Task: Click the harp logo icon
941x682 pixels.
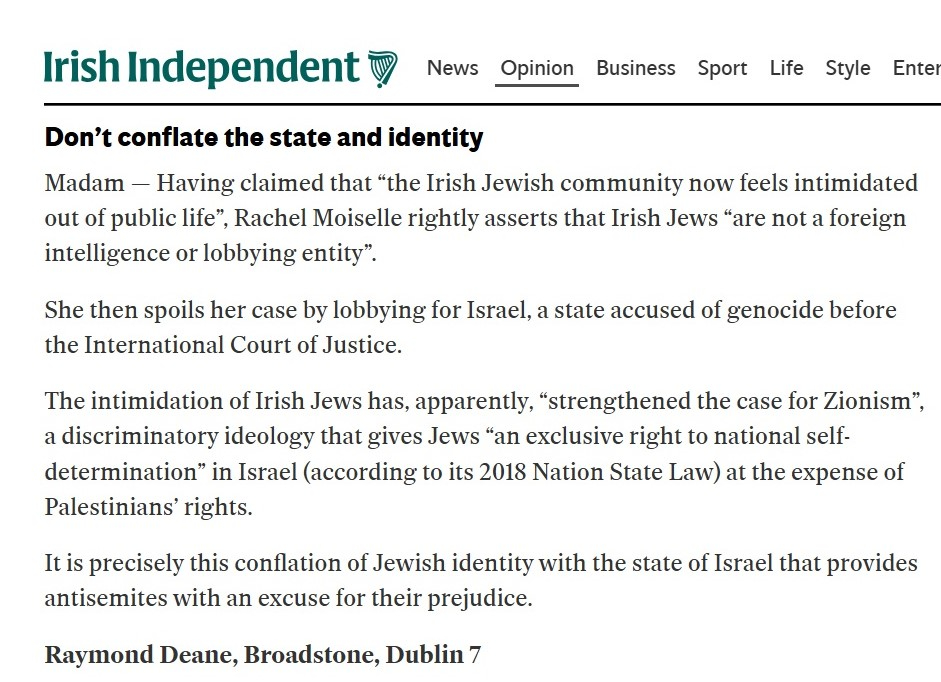Action: (x=382, y=69)
